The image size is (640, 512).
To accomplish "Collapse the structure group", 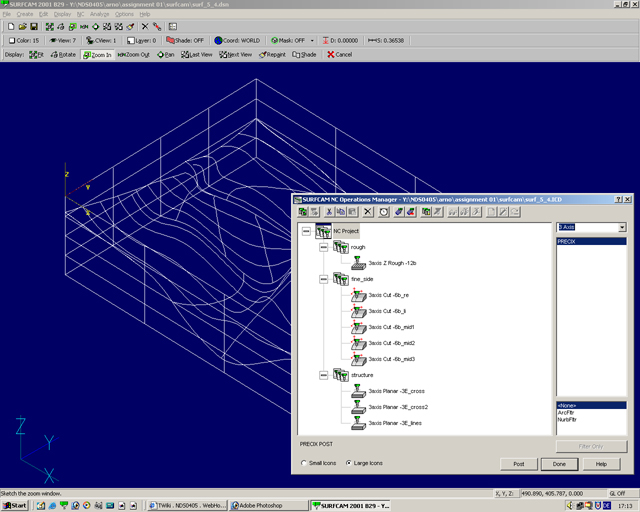I will (x=323, y=375).
